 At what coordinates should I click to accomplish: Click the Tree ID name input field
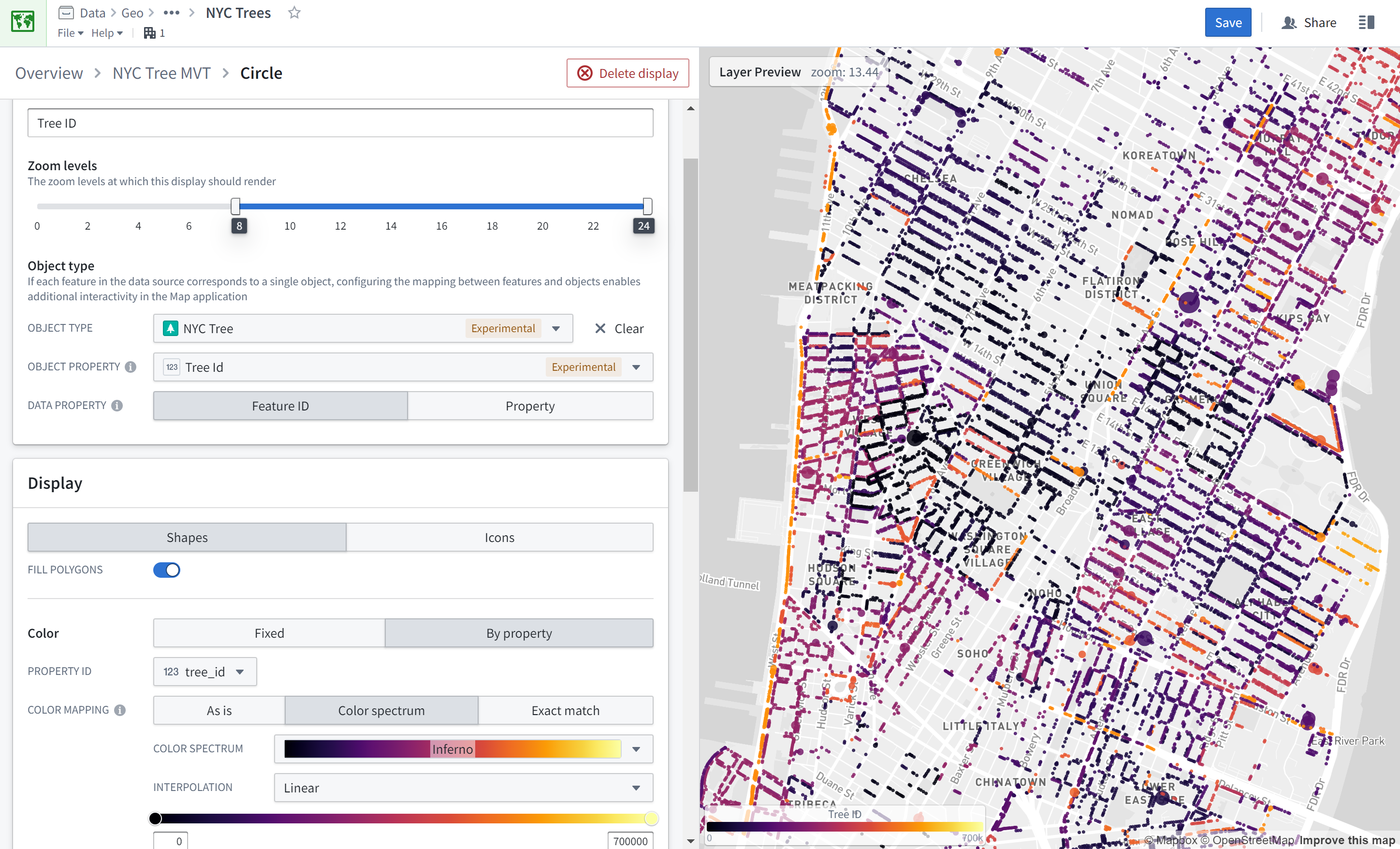pos(340,123)
